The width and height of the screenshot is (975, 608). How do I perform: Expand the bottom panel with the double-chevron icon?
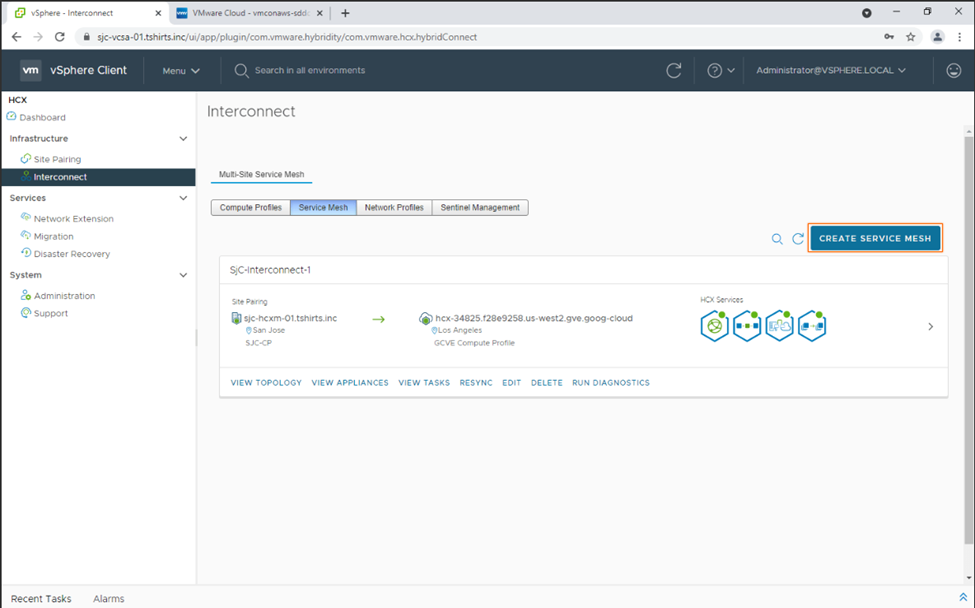tap(963, 597)
